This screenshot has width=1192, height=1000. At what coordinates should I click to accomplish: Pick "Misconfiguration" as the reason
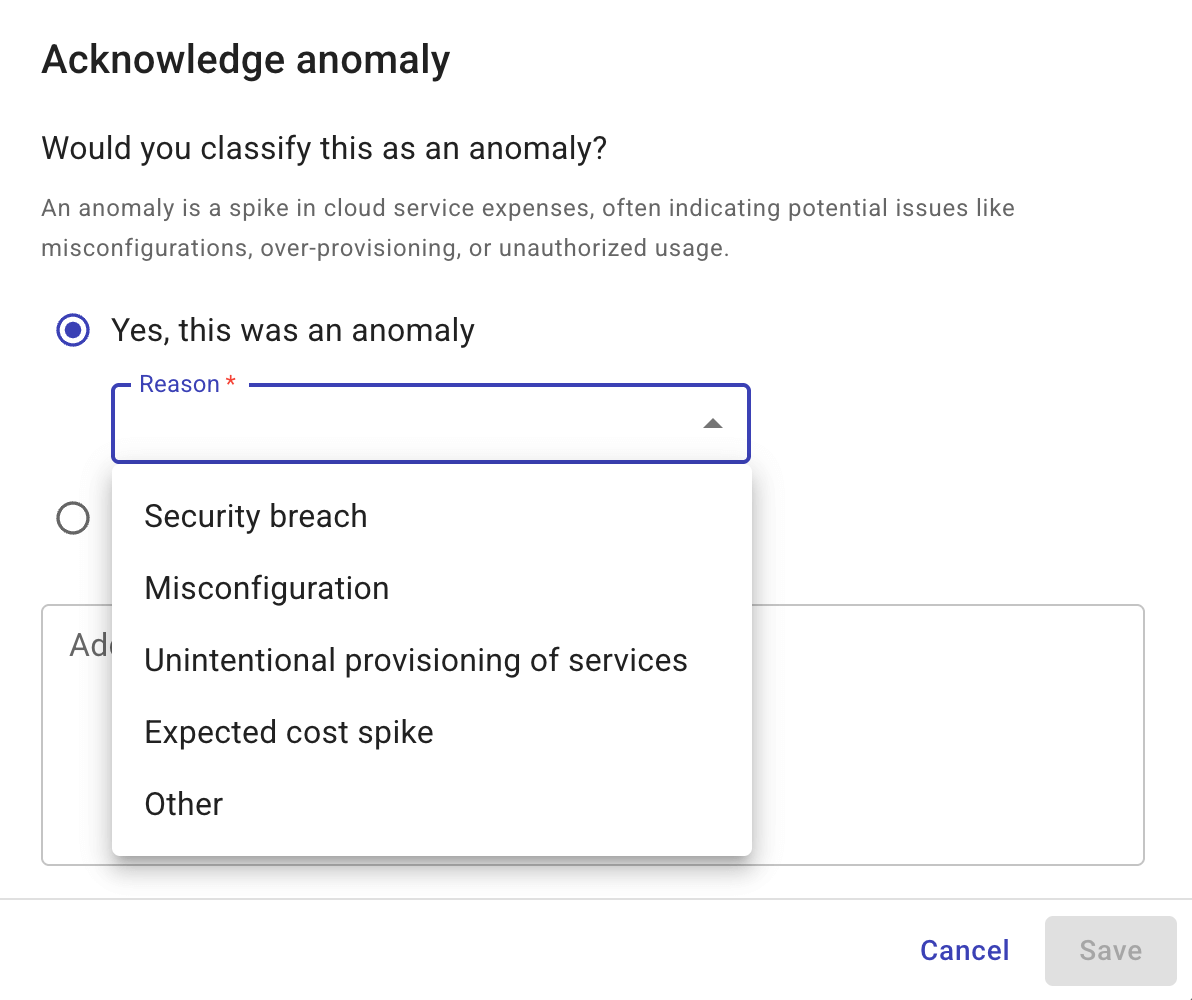pos(267,588)
